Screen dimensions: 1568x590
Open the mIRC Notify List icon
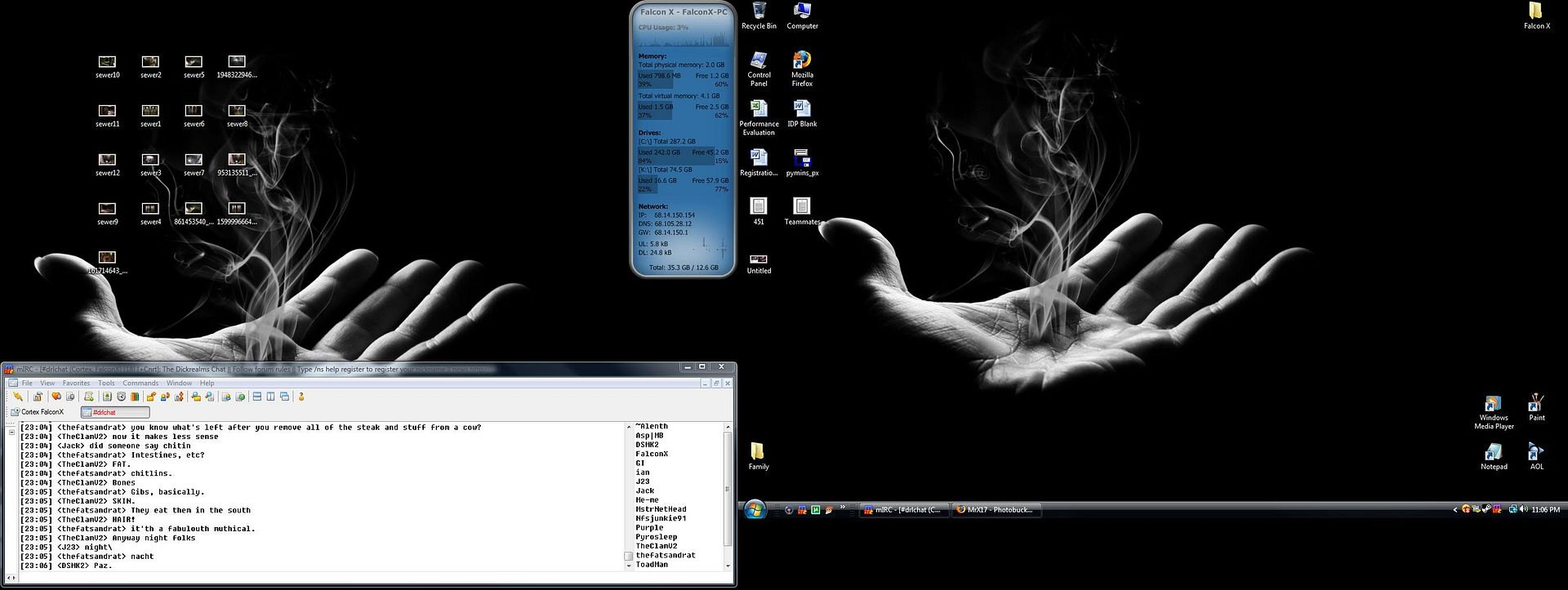(x=226, y=397)
